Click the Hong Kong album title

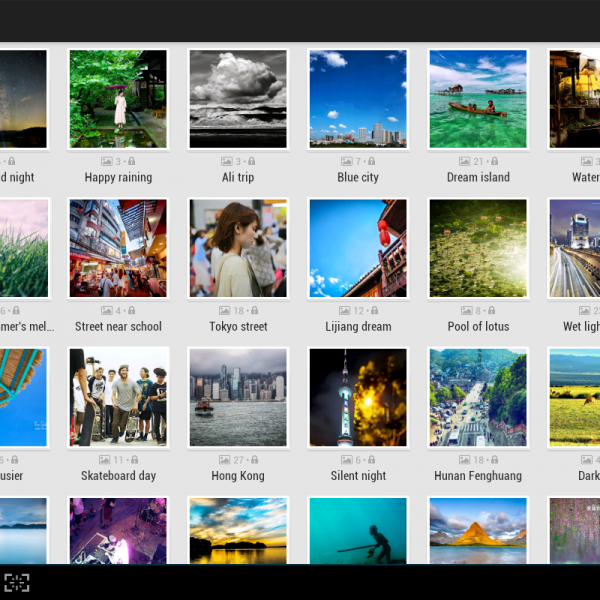click(x=238, y=476)
